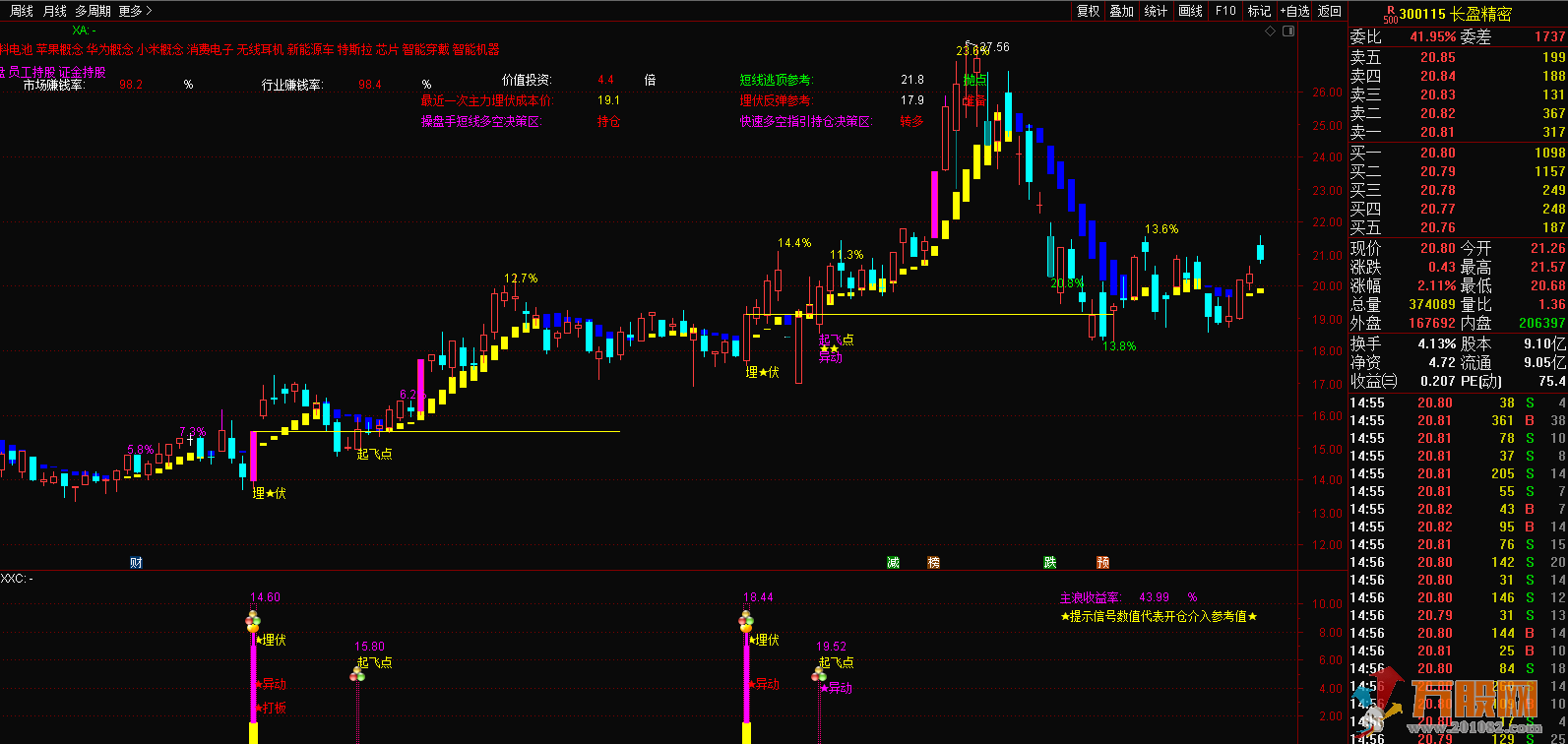Click the 27.56 high price label
The image size is (1568, 744).
tap(994, 47)
